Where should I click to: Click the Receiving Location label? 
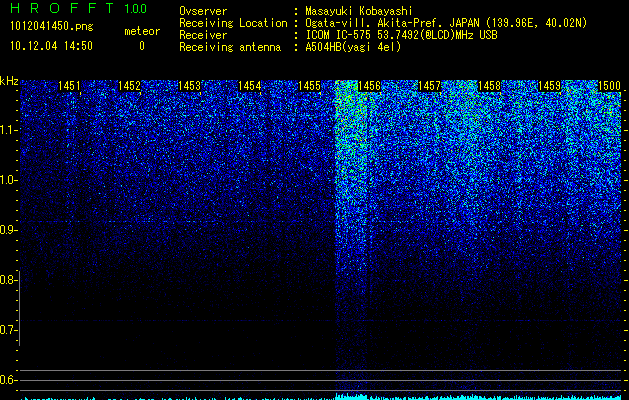[233, 23]
